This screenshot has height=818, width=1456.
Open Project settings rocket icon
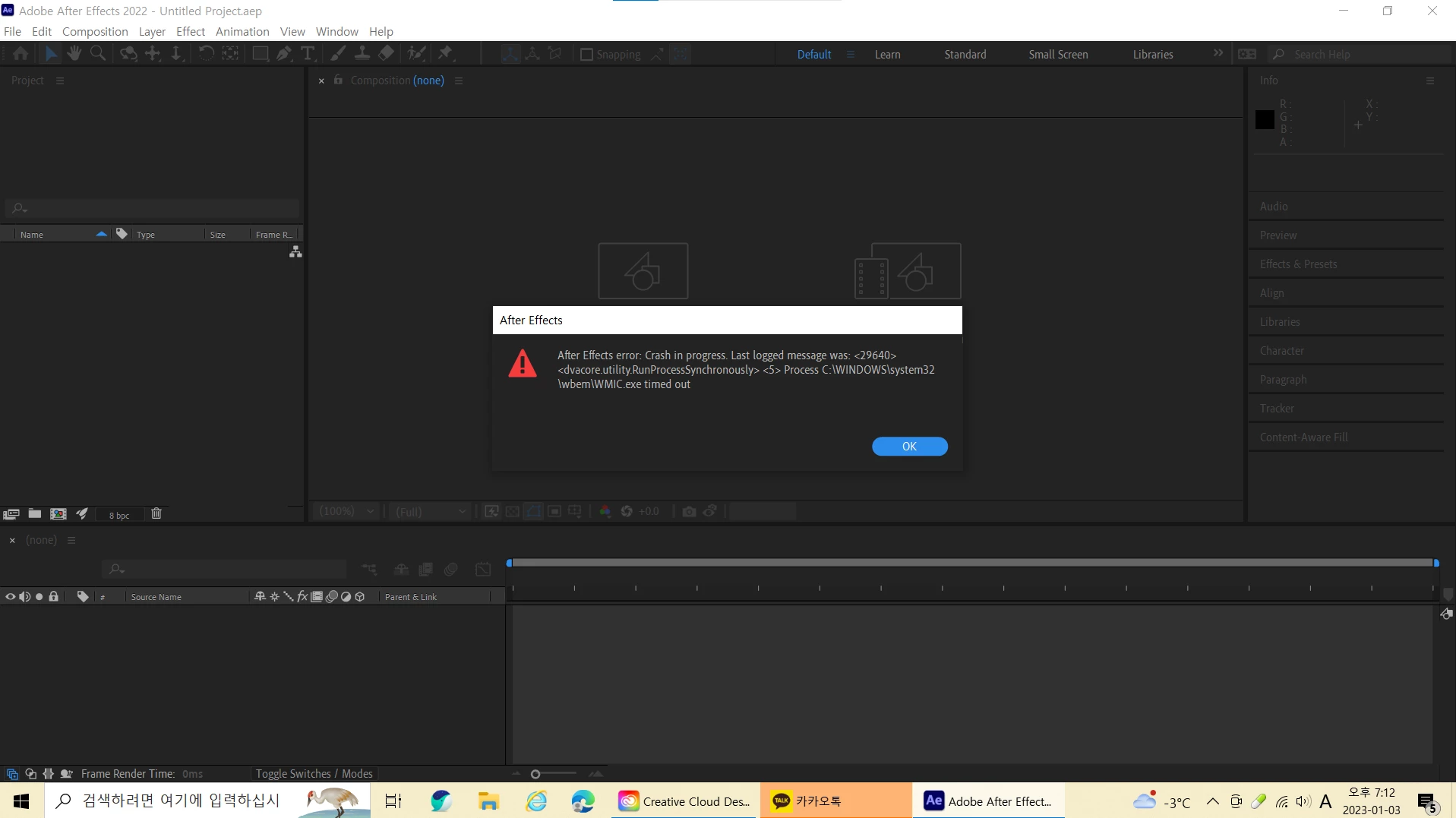coord(82,514)
